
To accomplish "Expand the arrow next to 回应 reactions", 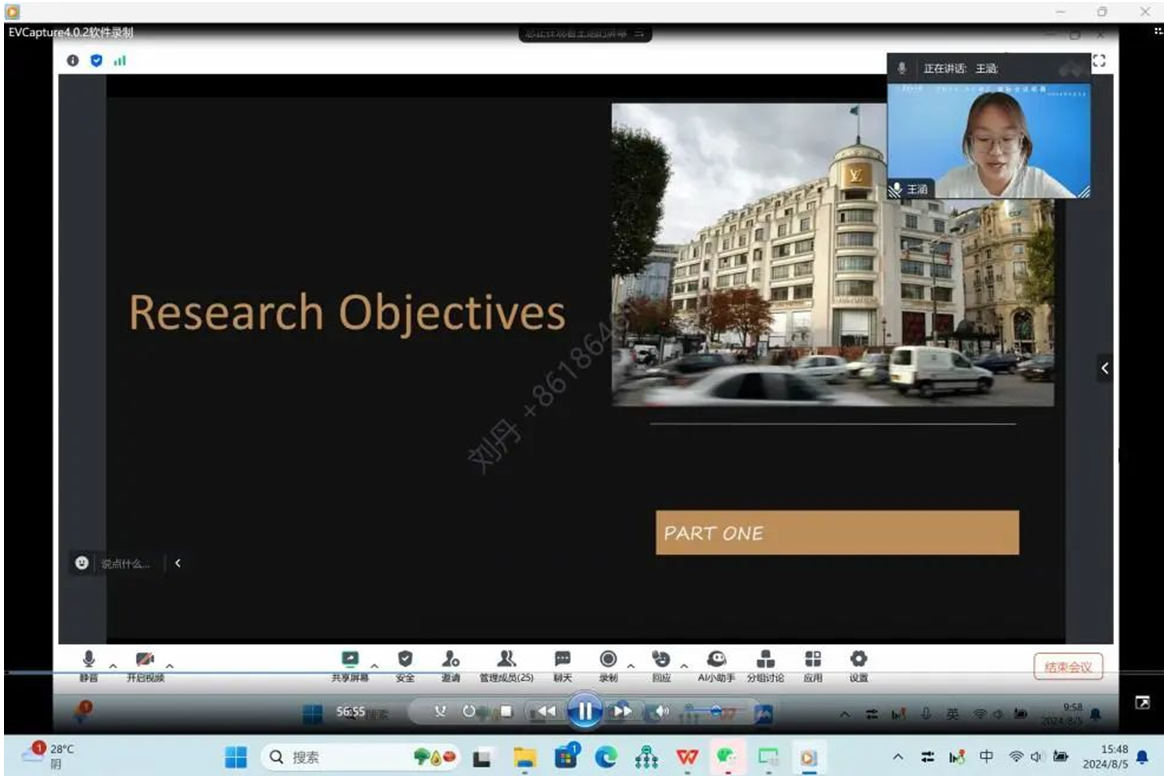I will pyautogui.click(x=685, y=665).
